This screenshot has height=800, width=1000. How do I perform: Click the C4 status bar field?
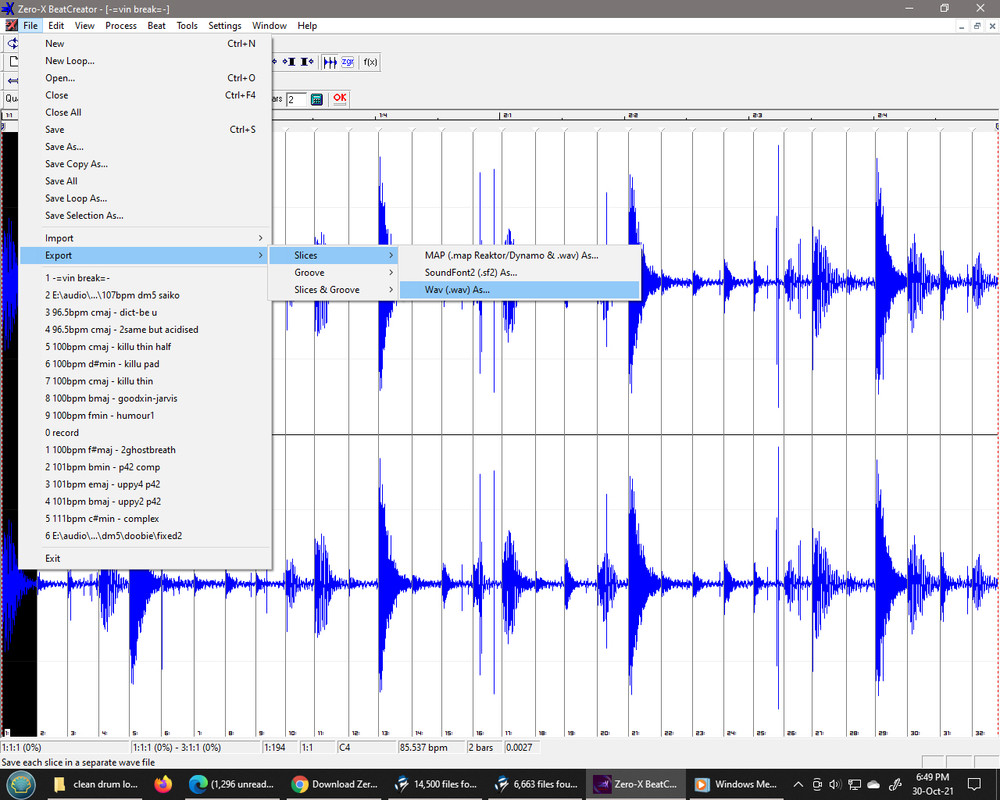coord(367,747)
